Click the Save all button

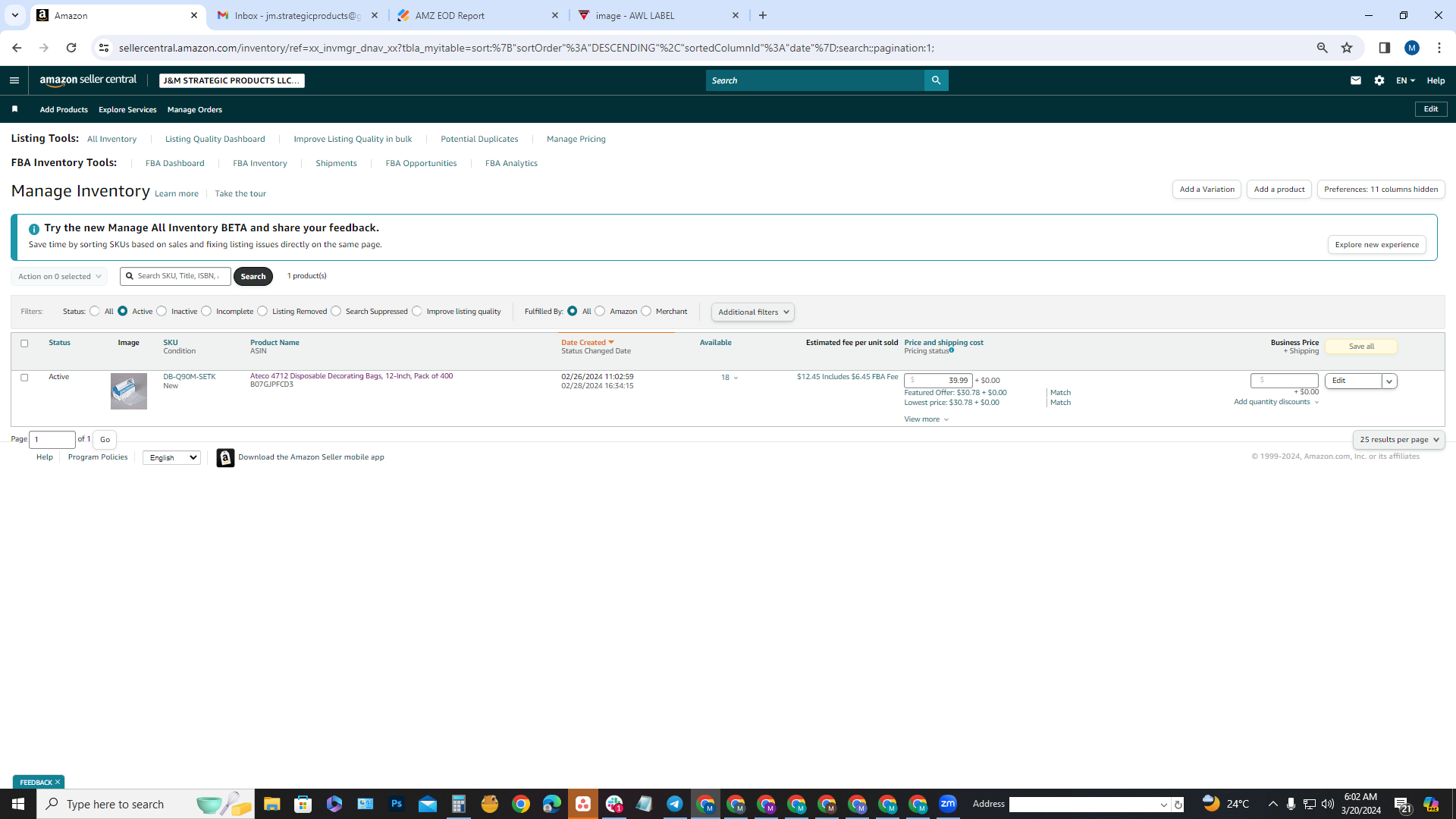coord(1361,347)
